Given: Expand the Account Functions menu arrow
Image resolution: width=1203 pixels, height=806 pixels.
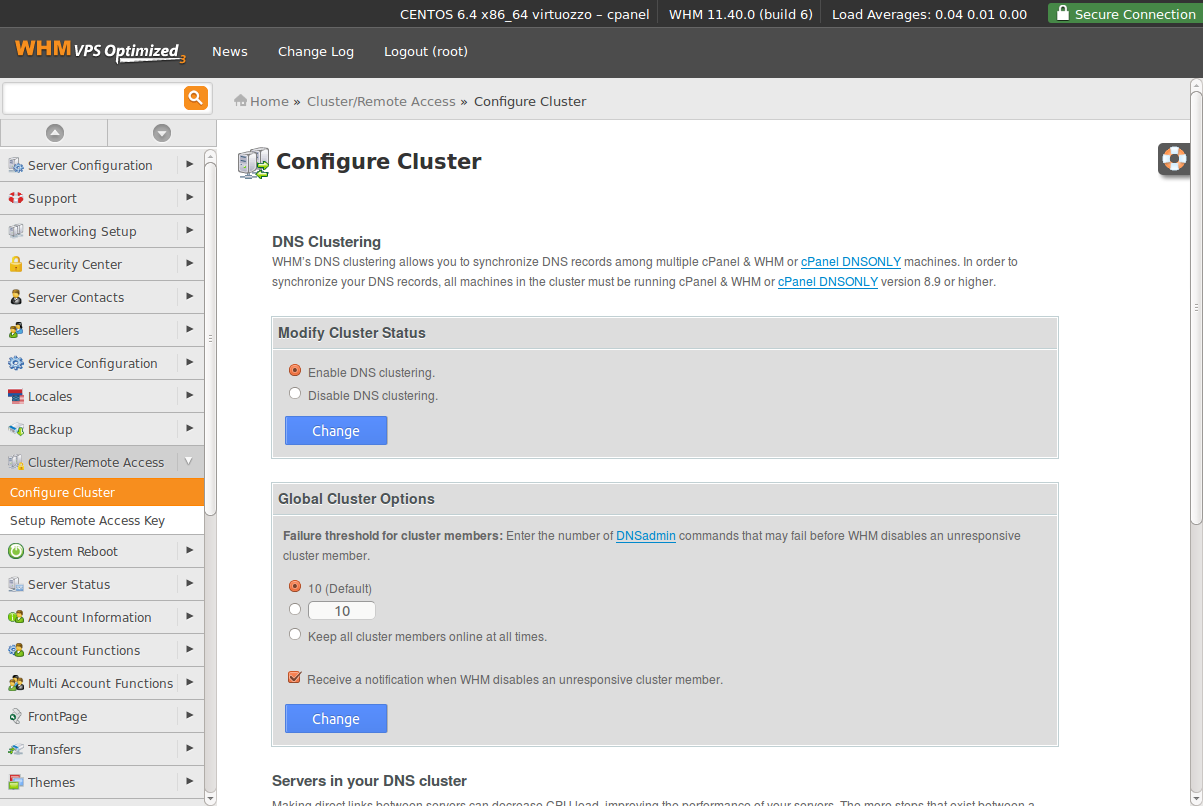Looking at the screenshot, I should click(x=189, y=649).
